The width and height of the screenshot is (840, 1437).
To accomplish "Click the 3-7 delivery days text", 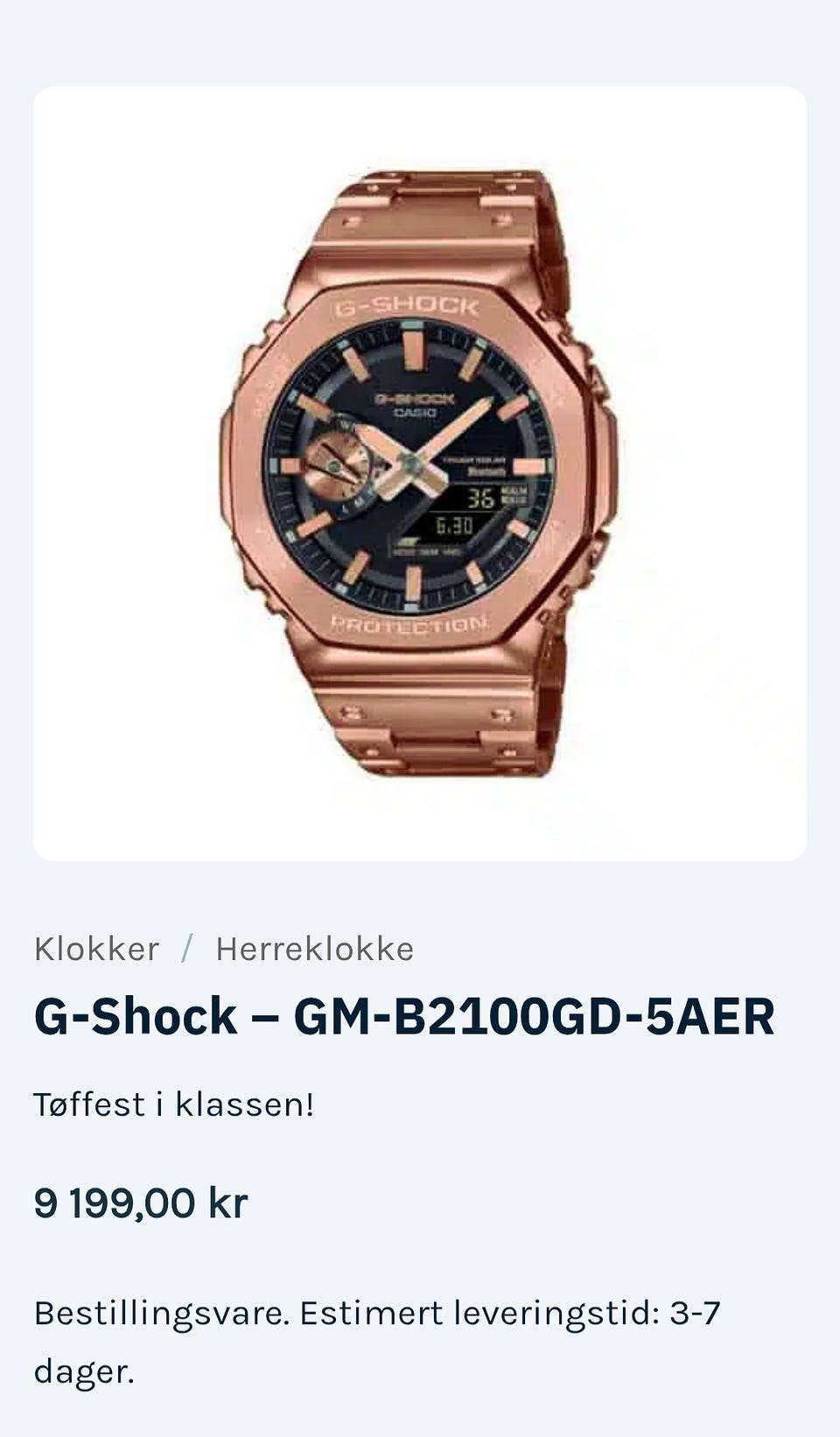I will 695,1313.
